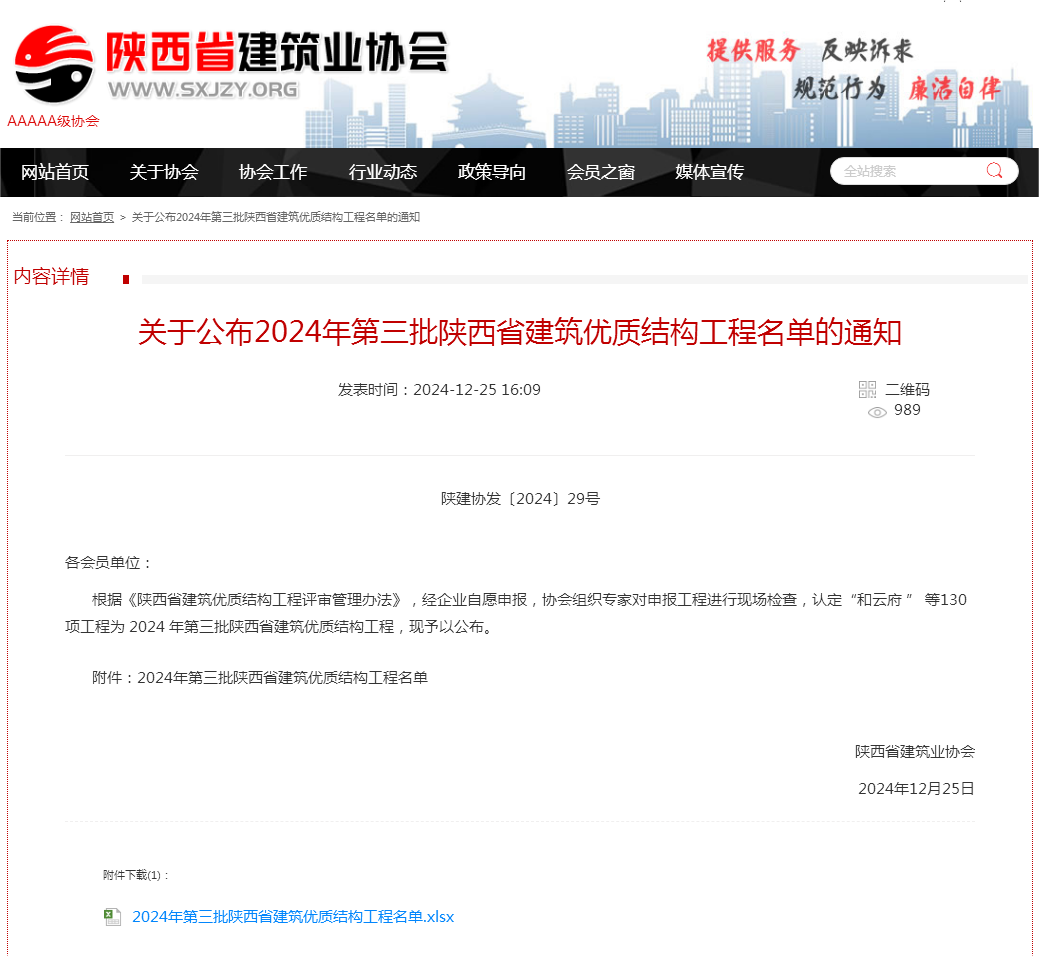This screenshot has height=956, width=1039.
Task: Click the Excel file icon beside attachment
Action: (x=113, y=917)
